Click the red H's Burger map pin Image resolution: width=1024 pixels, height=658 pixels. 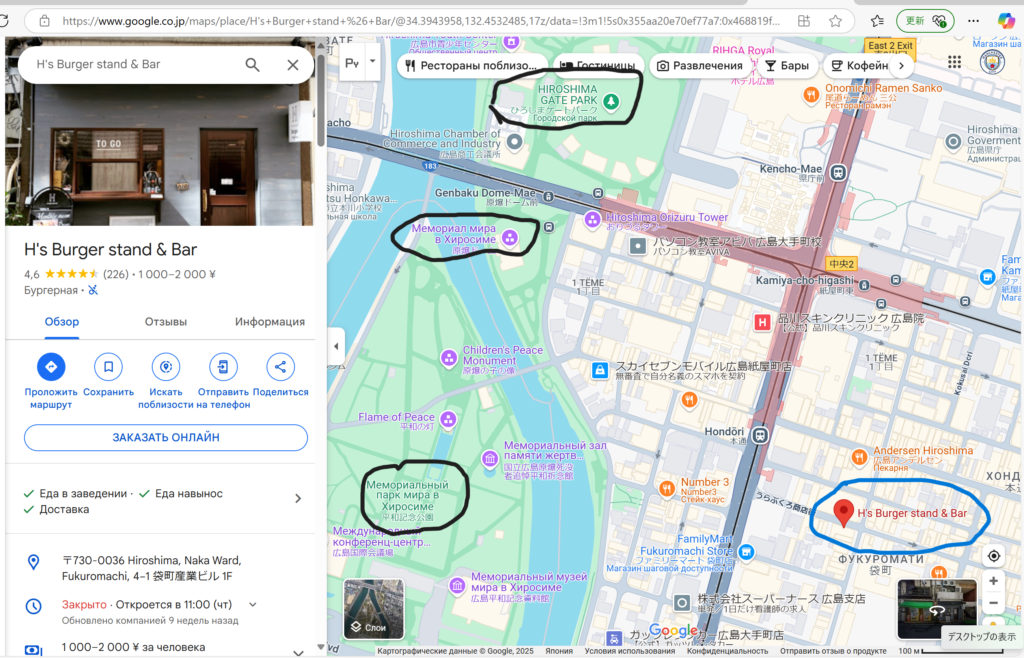843,512
